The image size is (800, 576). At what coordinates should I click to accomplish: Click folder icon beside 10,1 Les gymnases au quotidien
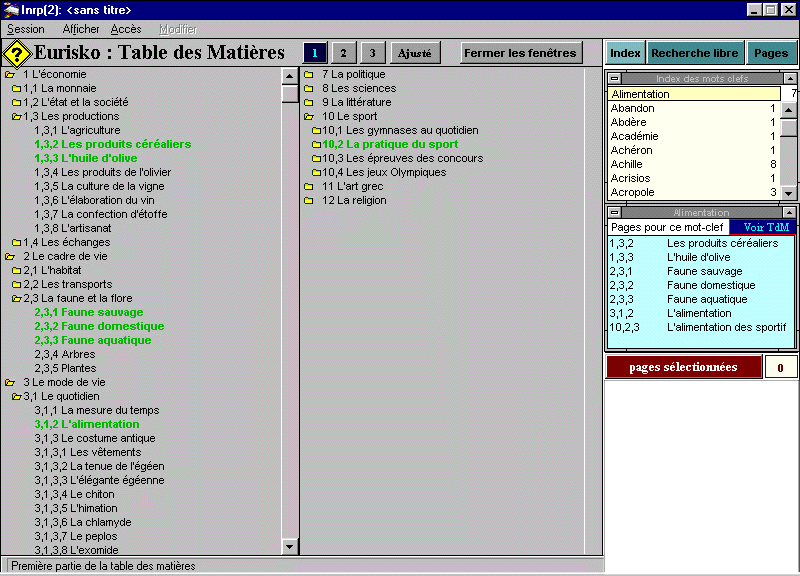click(316, 131)
